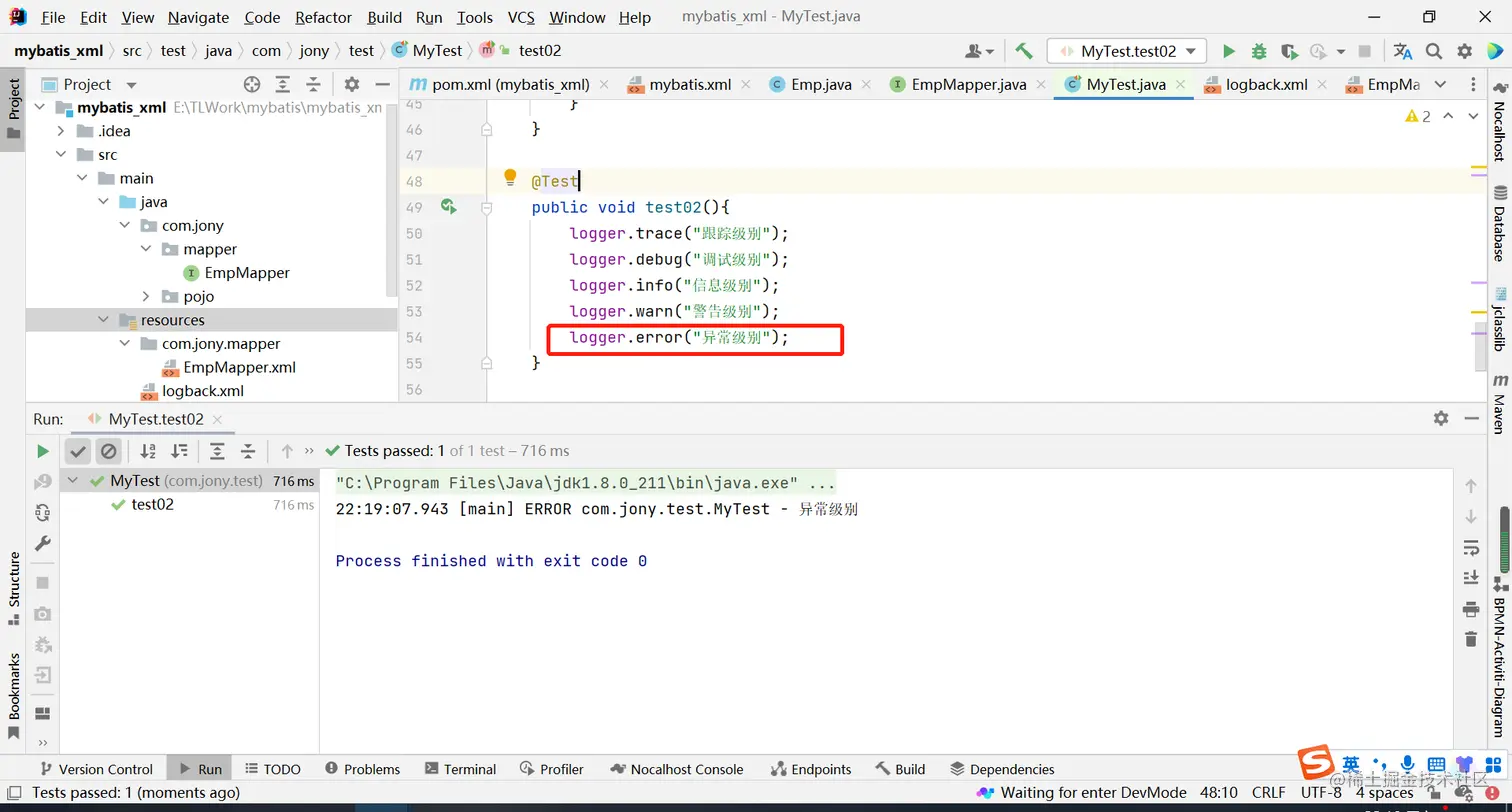Go to next highlighted problem arrow

[1473, 117]
